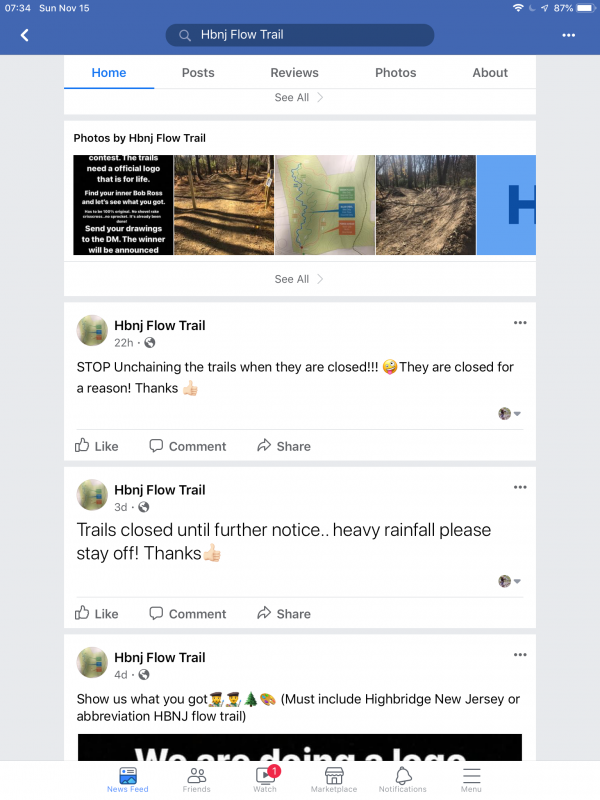Open post options for the 22h post

(520, 322)
